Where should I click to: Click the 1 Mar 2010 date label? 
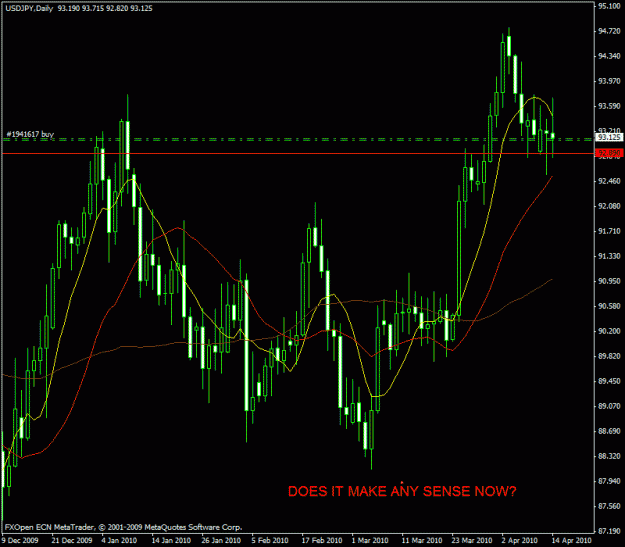point(370,541)
